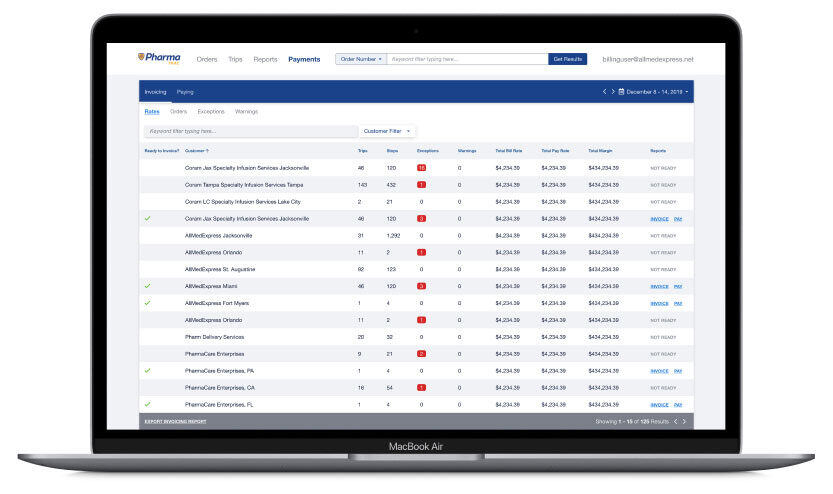Open the red 16 exceptions badge
This screenshot has height=494, width=833.
(x=421, y=168)
